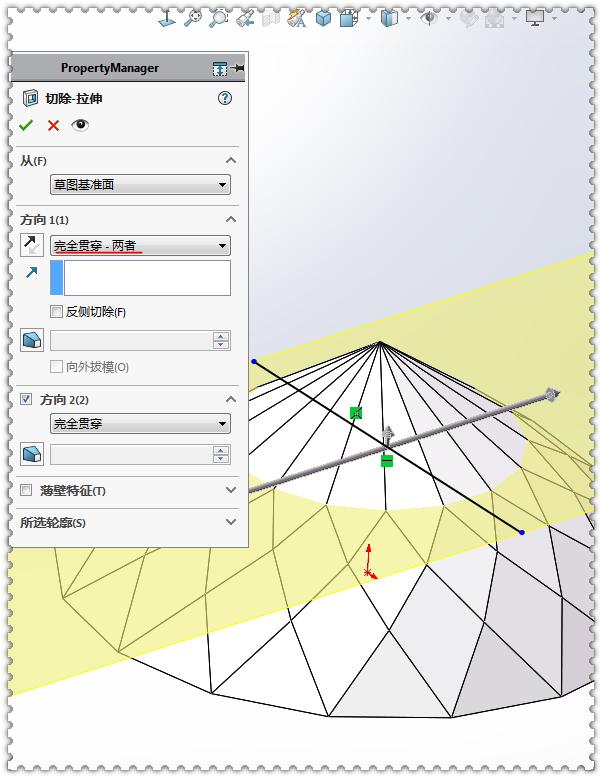Viewport: 602px width, 778px height.
Task: Click the monitor display icon
Action: pos(535,19)
